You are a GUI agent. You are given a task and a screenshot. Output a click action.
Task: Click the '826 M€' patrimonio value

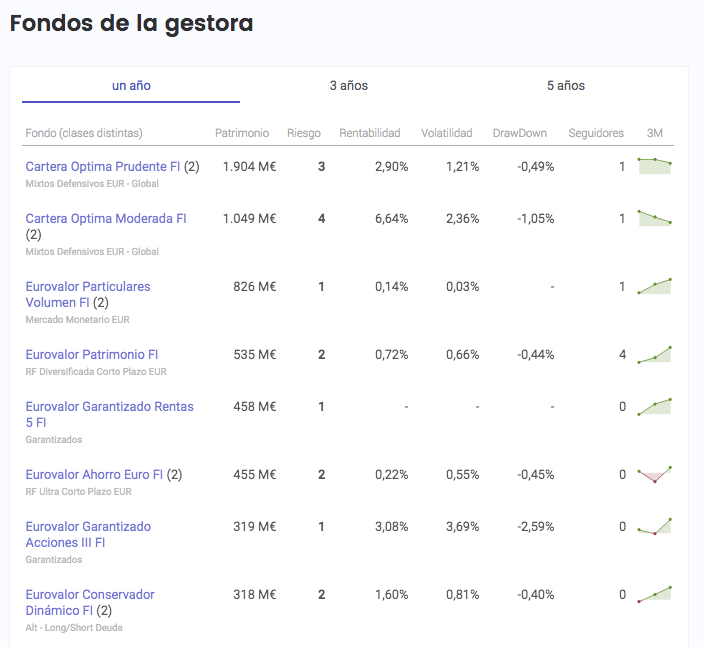coord(255,286)
